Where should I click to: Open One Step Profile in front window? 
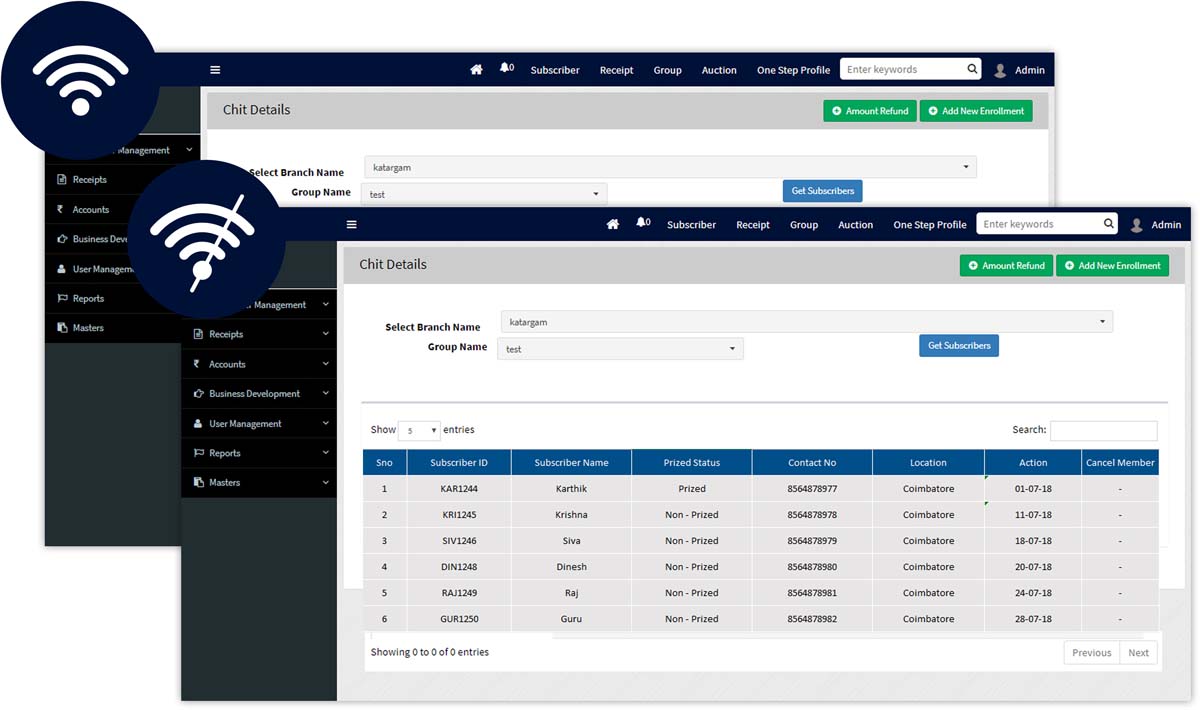pyautogui.click(x=930, y=225)
